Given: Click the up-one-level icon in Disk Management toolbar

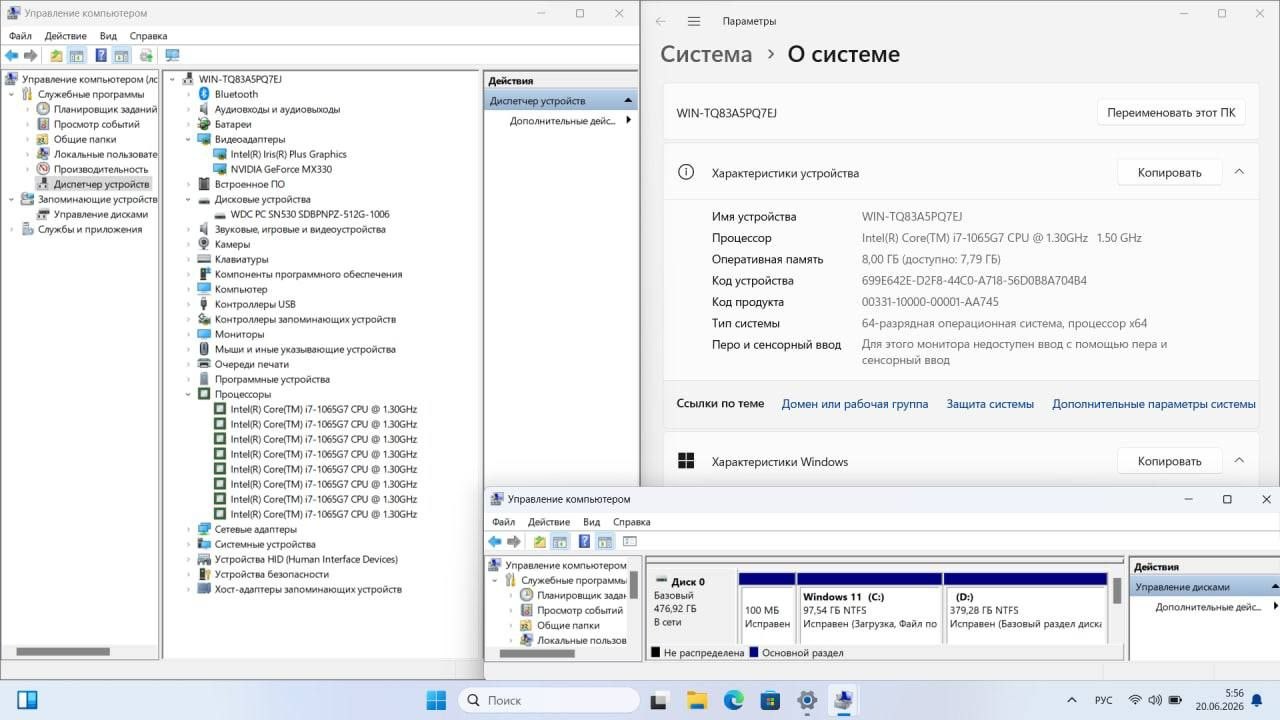Looking at the screenshot, I should pyautogui.click(x=540, y=542).
